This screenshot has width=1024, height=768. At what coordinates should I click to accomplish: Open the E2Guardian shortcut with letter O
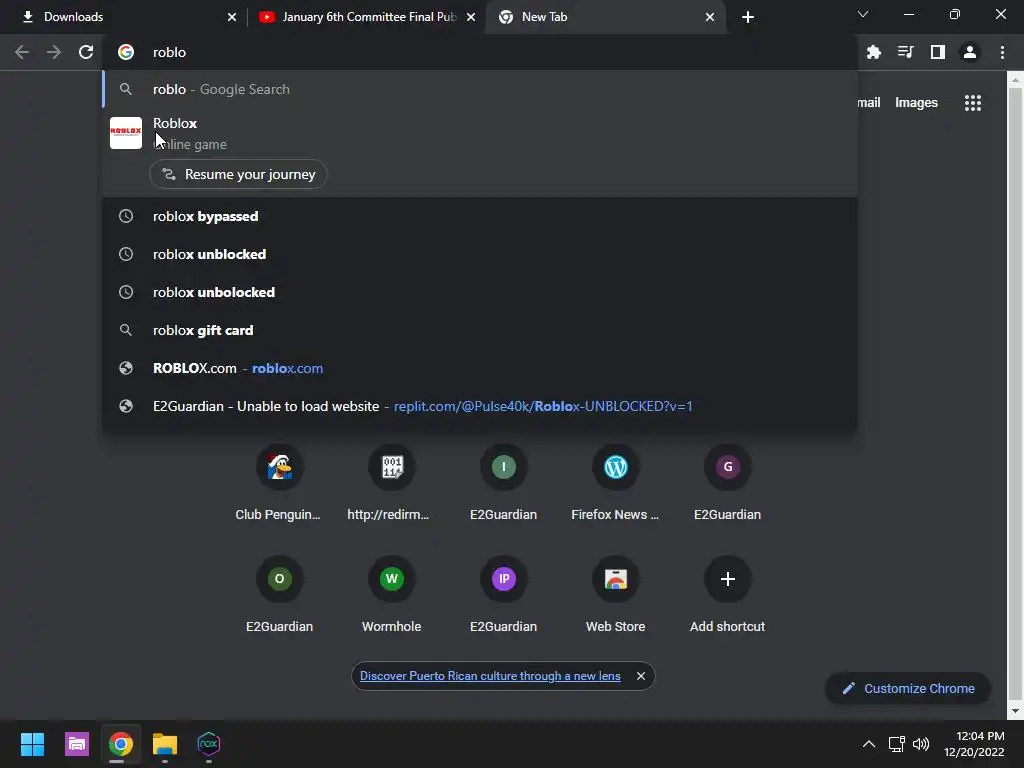click(x=280, y=579)
